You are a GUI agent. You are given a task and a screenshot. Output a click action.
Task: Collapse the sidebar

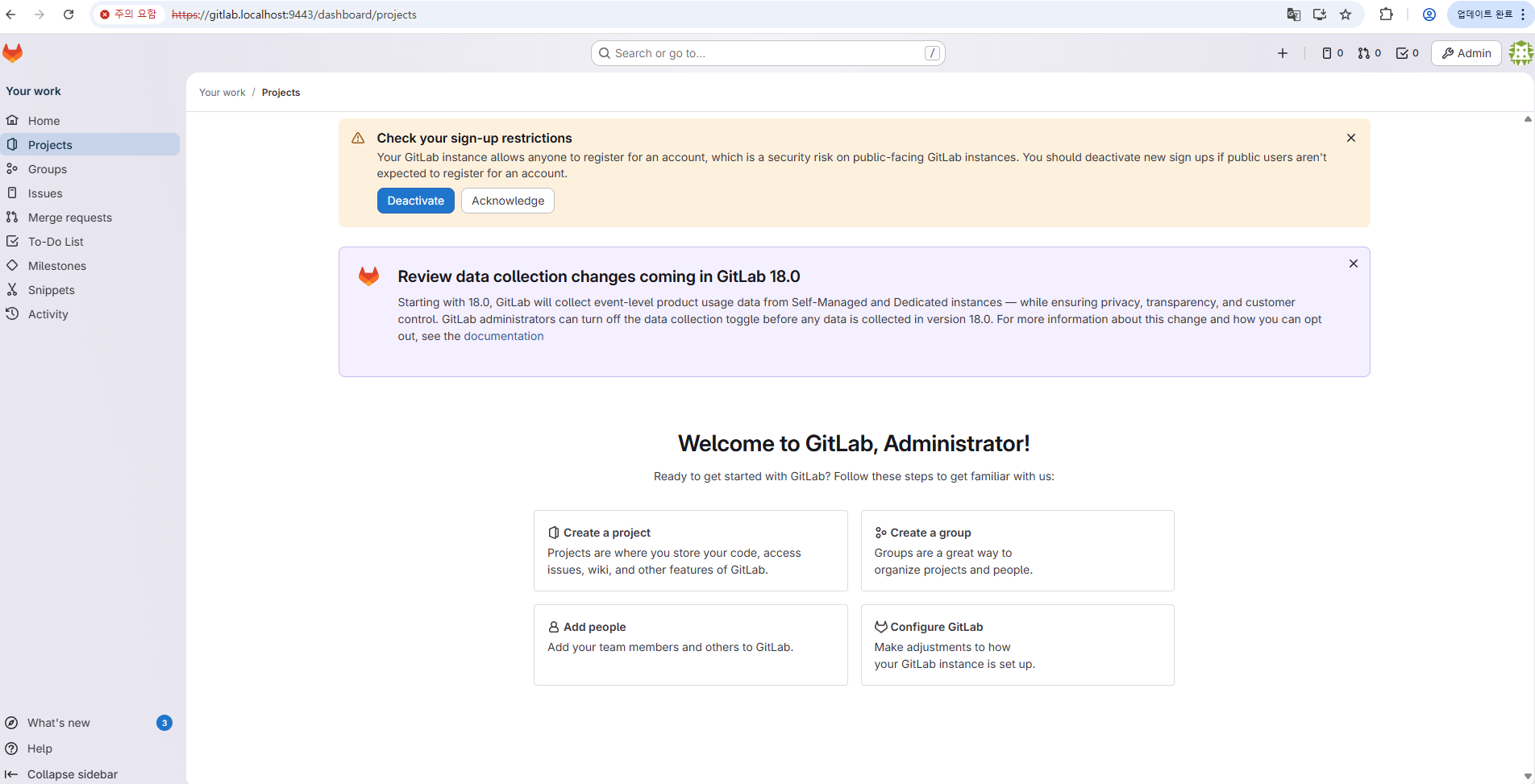[90, 774]
